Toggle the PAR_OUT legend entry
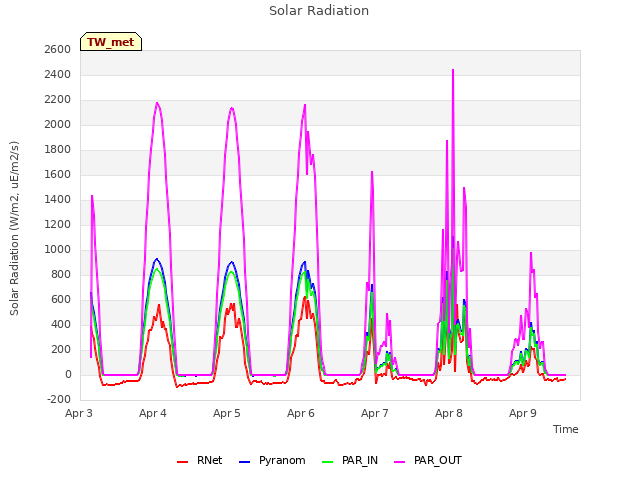This screenshot has width=640, height=480. [428, 460]
